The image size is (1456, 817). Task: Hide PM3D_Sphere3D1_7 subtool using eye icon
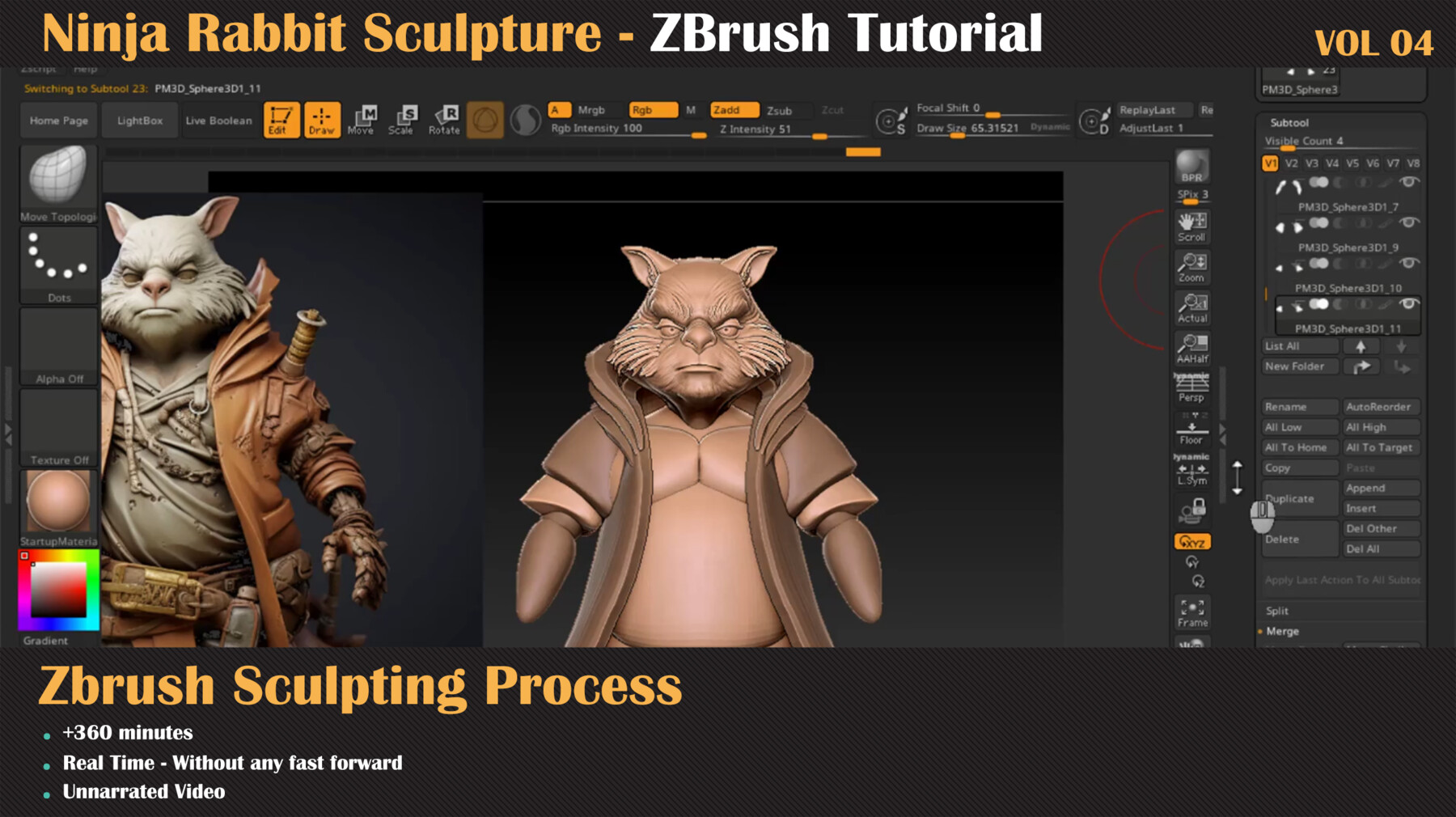point(1408,183)
